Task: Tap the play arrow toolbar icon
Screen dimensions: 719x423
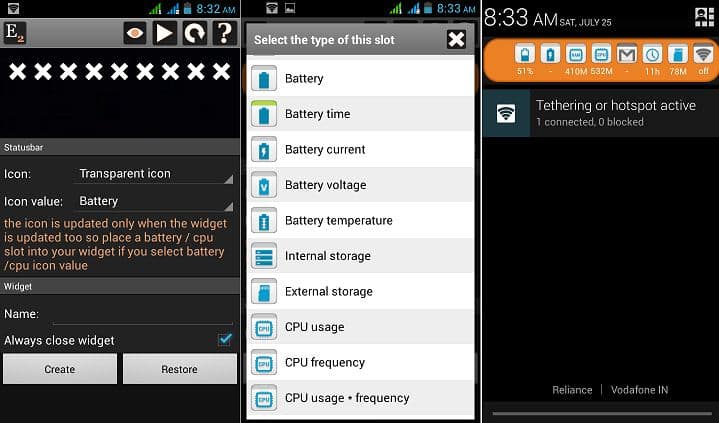Action: pyautogui.click(x=165, y=33)
